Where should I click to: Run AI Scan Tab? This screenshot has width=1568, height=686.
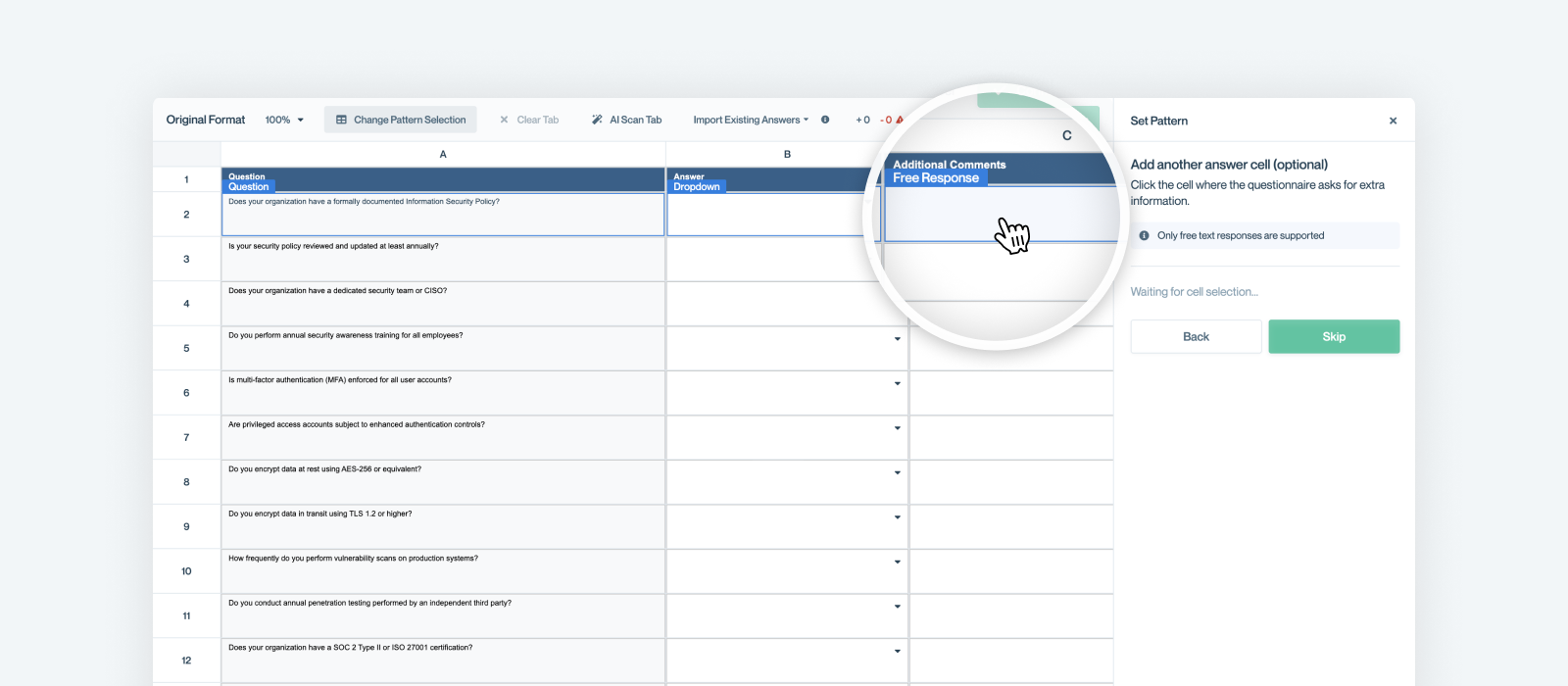click(x=626, y=120)
